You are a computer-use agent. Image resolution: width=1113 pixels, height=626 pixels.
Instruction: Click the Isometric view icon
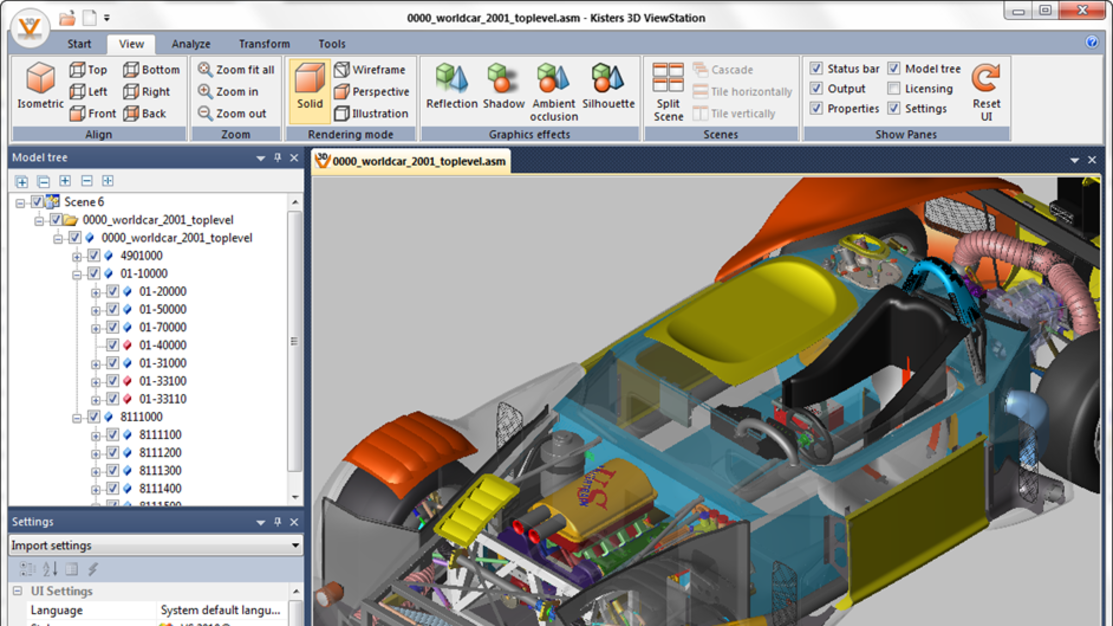tap(40, 85)
